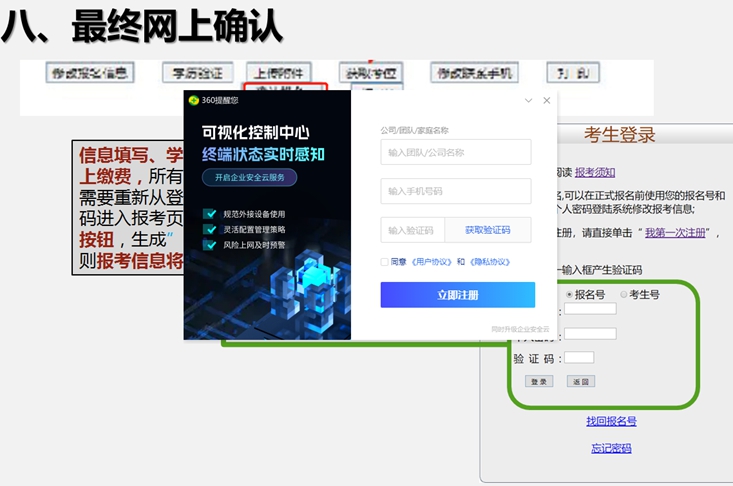Close the 360提醒您 popup window
Image resolution: width=733 pixels, height=486 pixels.
(546, 100)
